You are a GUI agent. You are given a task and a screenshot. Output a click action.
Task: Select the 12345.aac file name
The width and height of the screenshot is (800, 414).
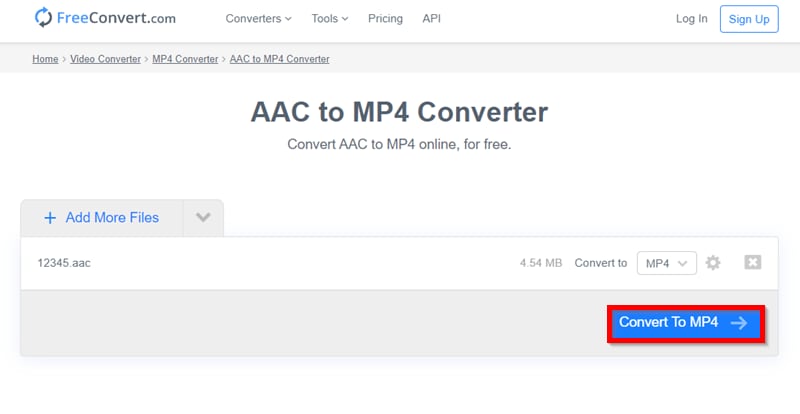[x=64, y=263]
